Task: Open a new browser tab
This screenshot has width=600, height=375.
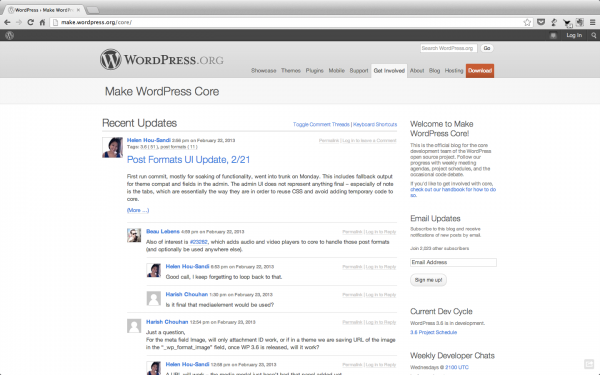Action: tap(93, 10)
